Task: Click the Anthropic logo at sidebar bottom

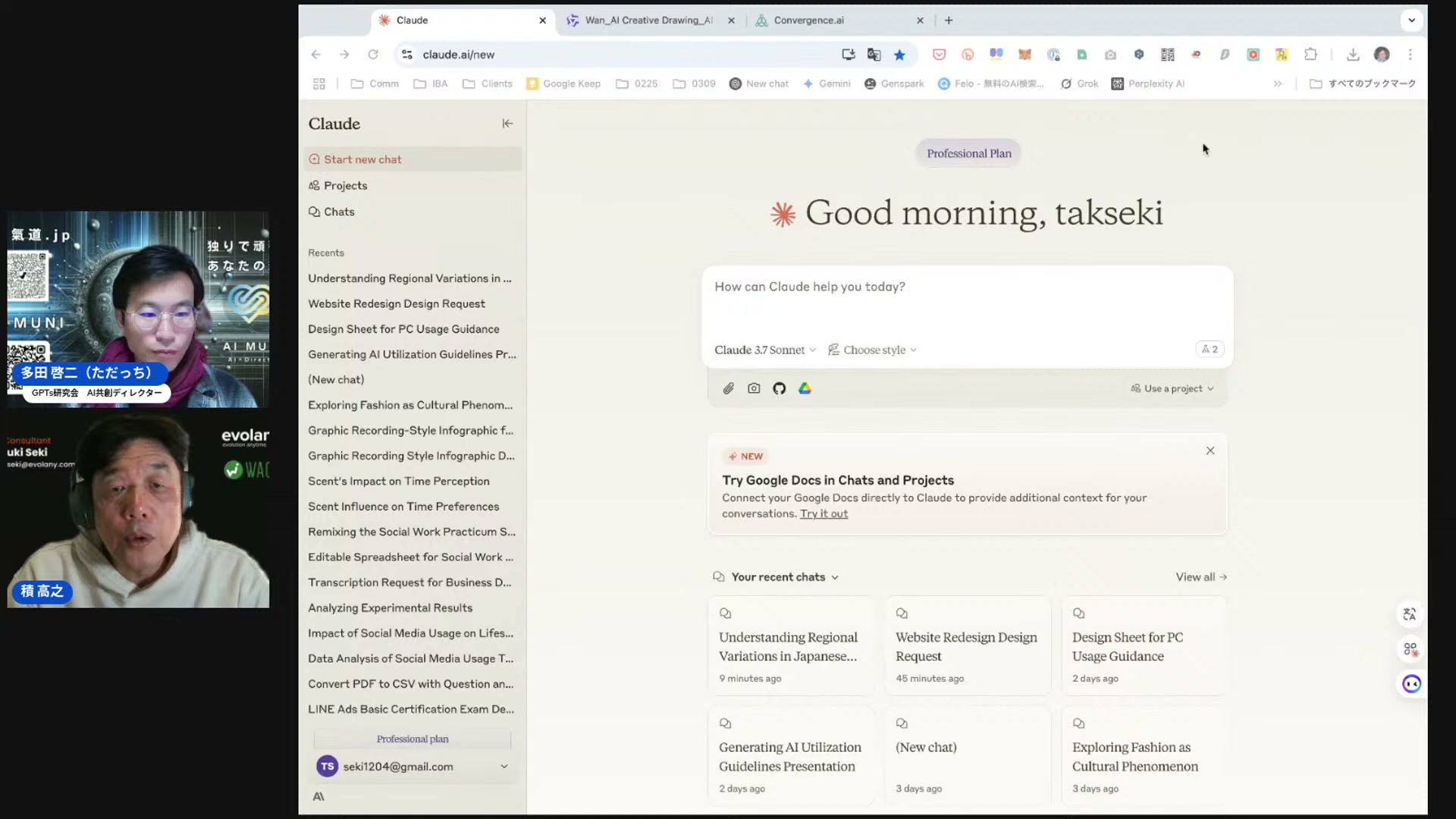Action: (318, 796)
